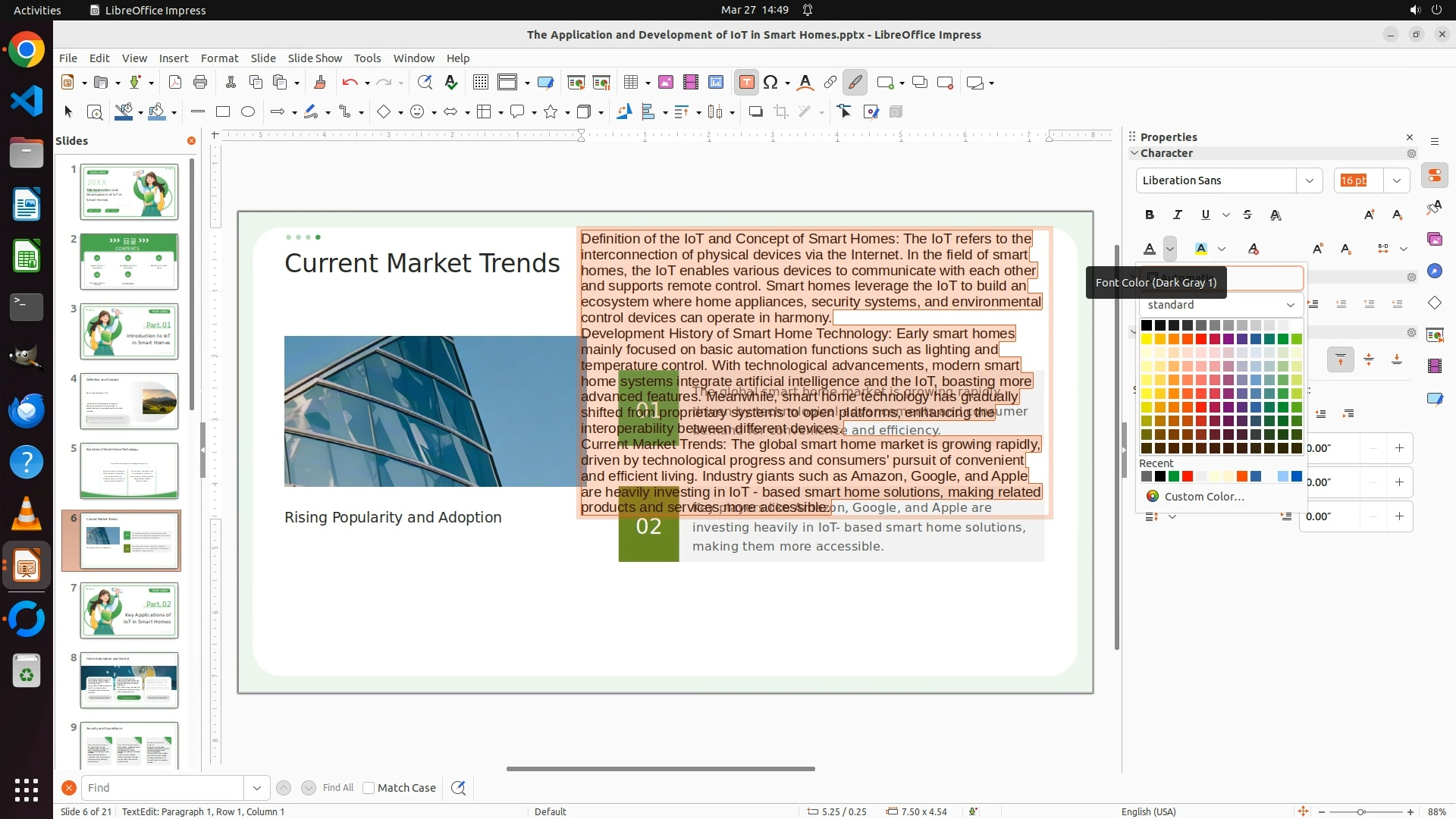The image size is (1456, 819).
Task: Click the Insert Table toolbar icon
Action: [631, 83]
